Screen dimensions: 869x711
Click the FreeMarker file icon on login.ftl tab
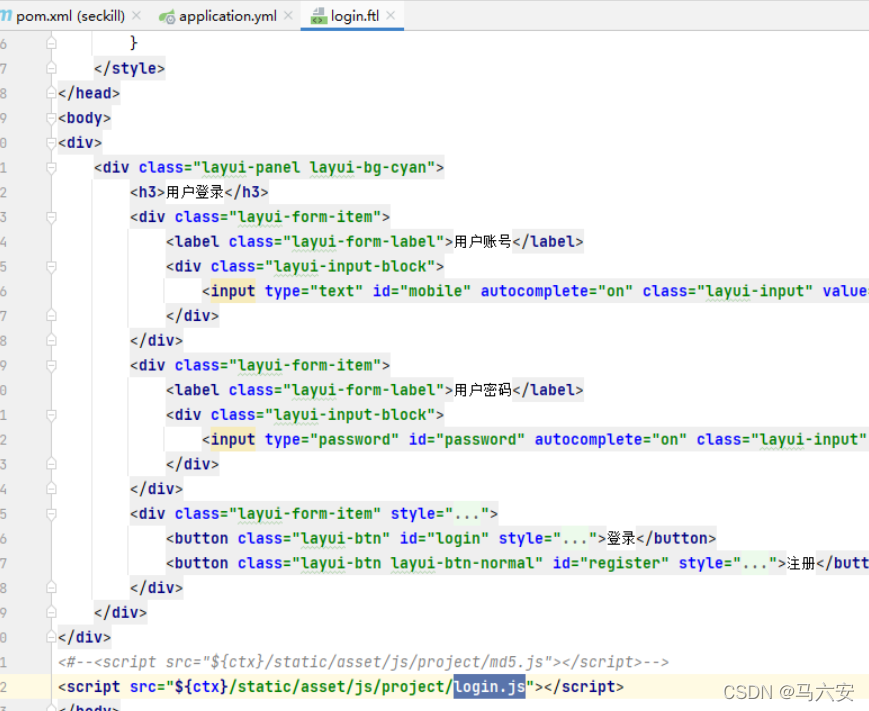click(x=319, y=16)
